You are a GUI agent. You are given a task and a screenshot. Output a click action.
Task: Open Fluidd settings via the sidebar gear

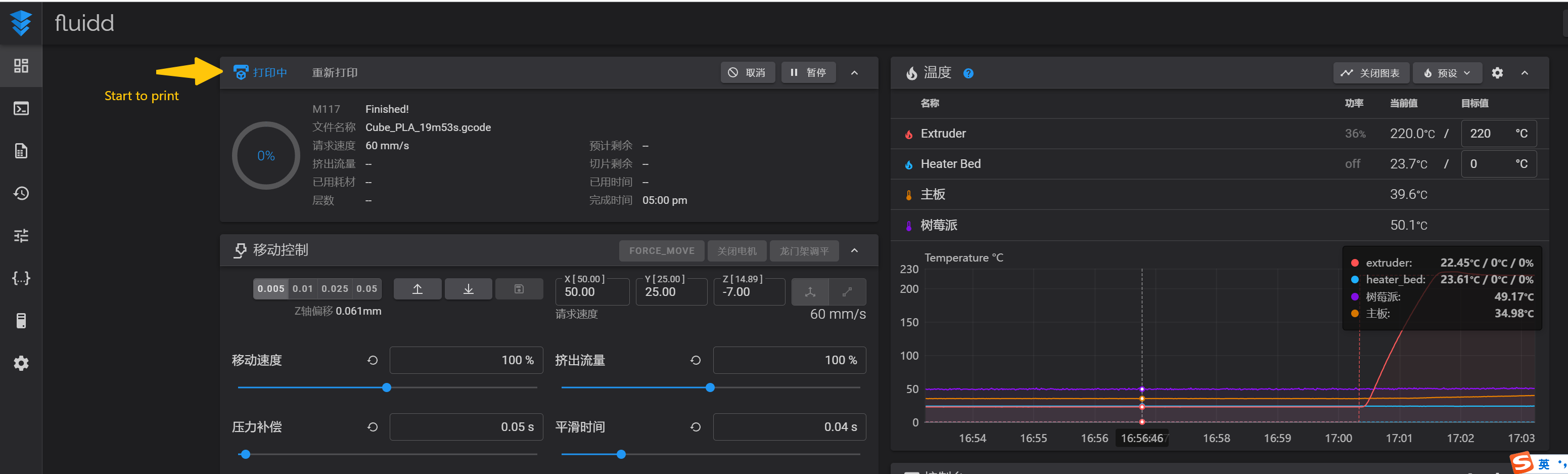(x=21, y=363)
